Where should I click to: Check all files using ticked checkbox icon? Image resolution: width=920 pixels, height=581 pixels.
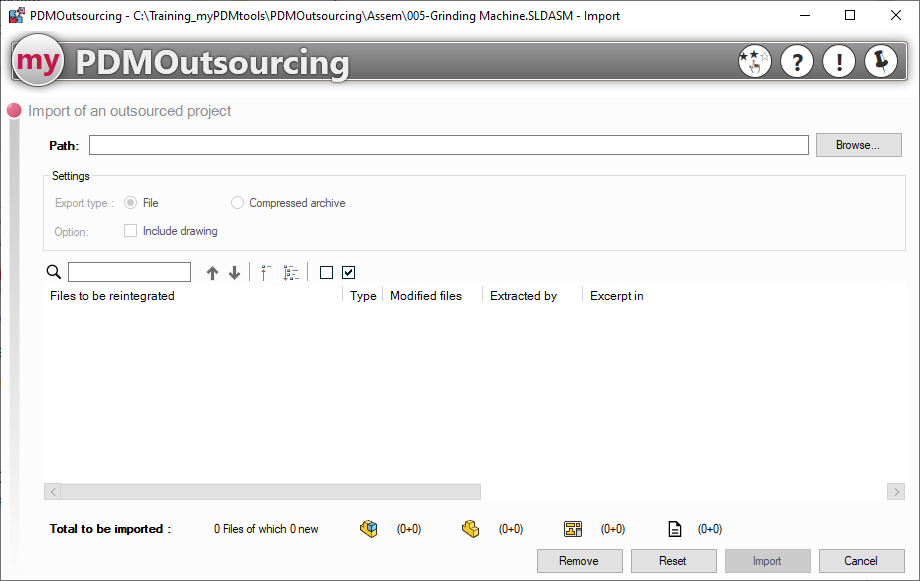348,272
